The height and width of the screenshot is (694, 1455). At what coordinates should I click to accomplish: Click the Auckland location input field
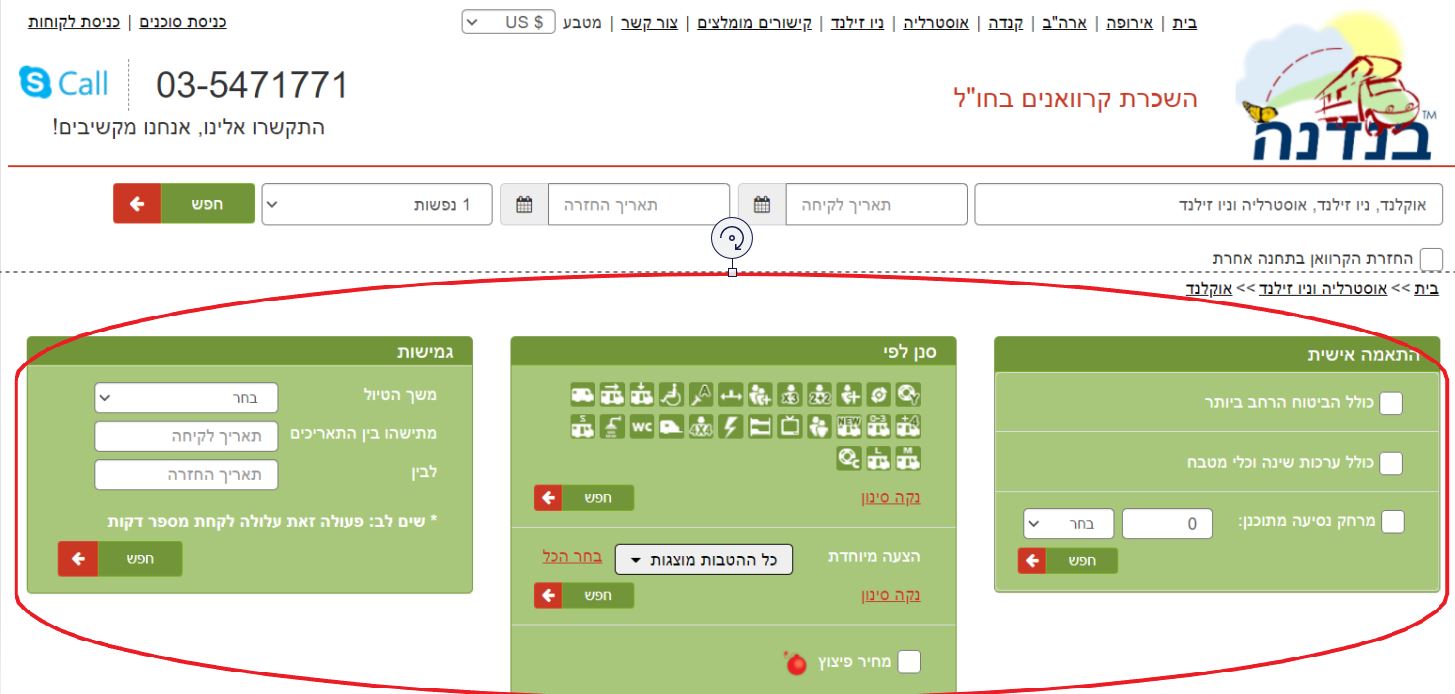tap(1207, 204)
